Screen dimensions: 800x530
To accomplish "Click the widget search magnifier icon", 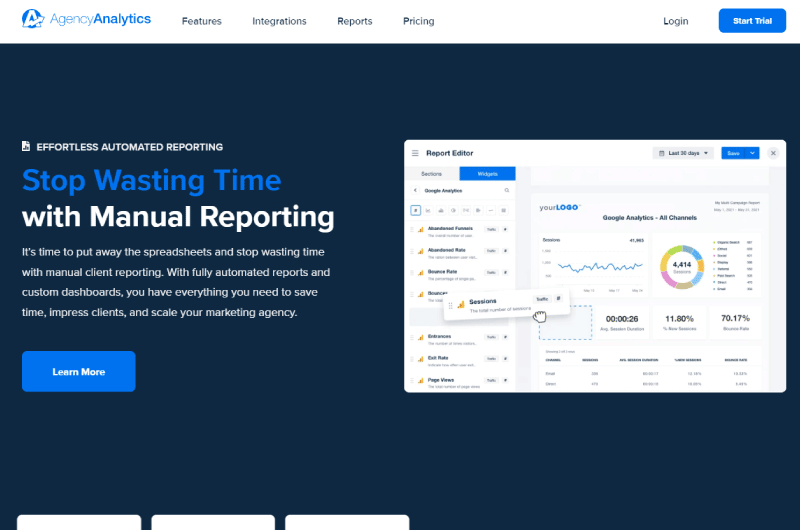I will (x=507, y=190).
